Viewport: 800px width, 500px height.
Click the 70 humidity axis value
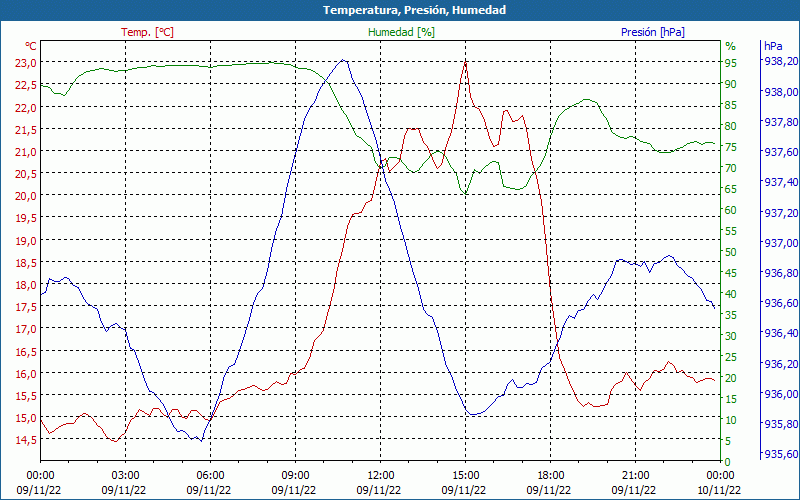click(x=731, y=168)
